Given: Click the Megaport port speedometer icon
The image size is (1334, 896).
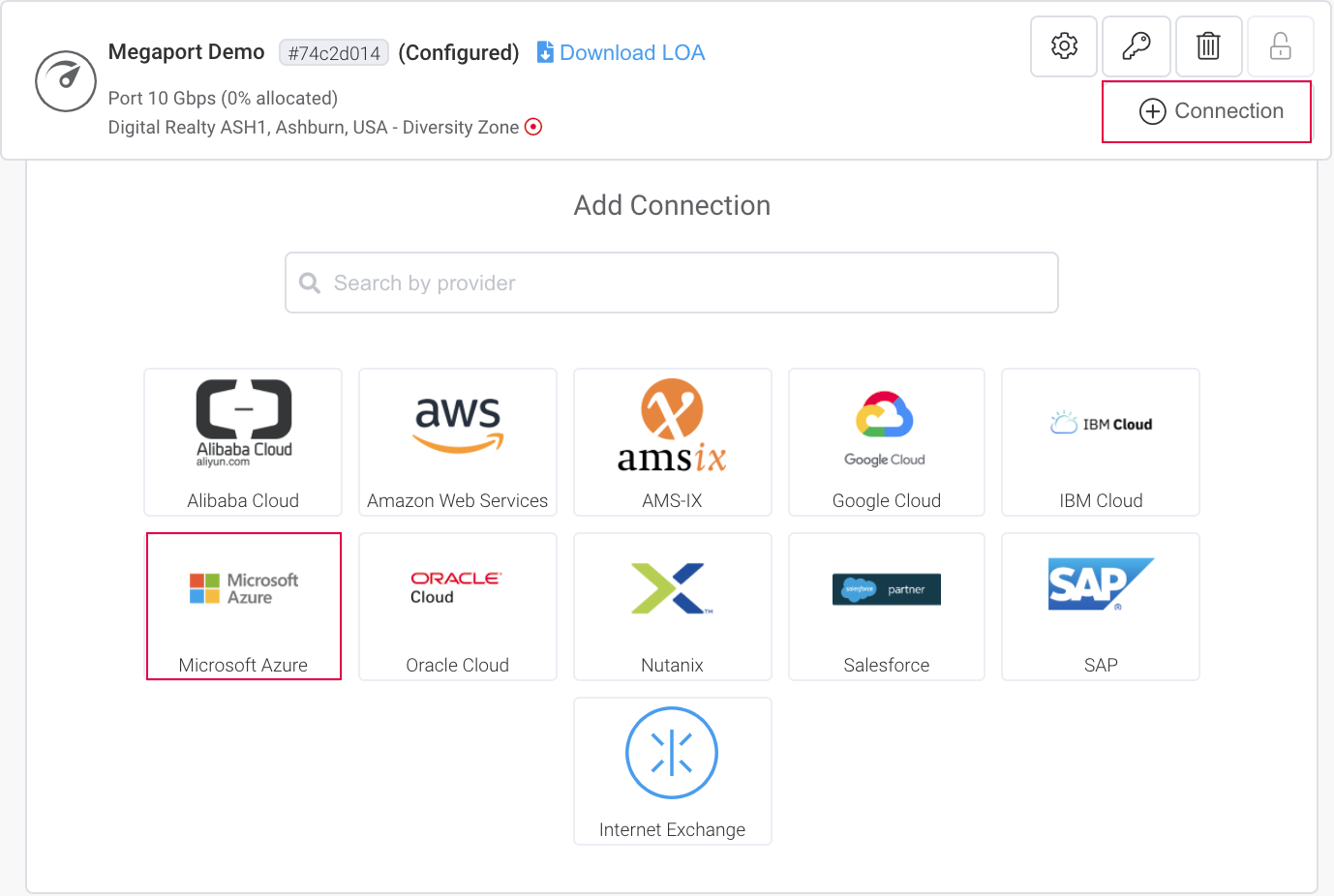Looking at the screenshot, I should (x=66, y=81).
